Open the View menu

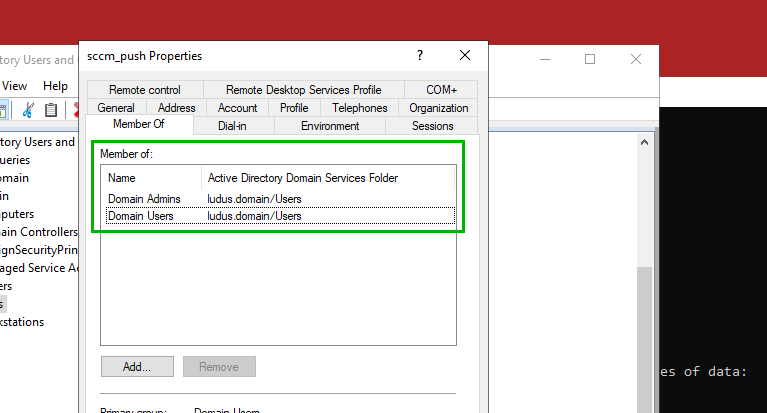[15, 86]
